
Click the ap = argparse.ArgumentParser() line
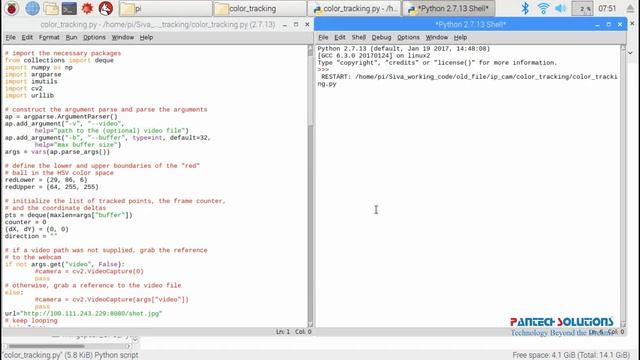pos(61,116)
